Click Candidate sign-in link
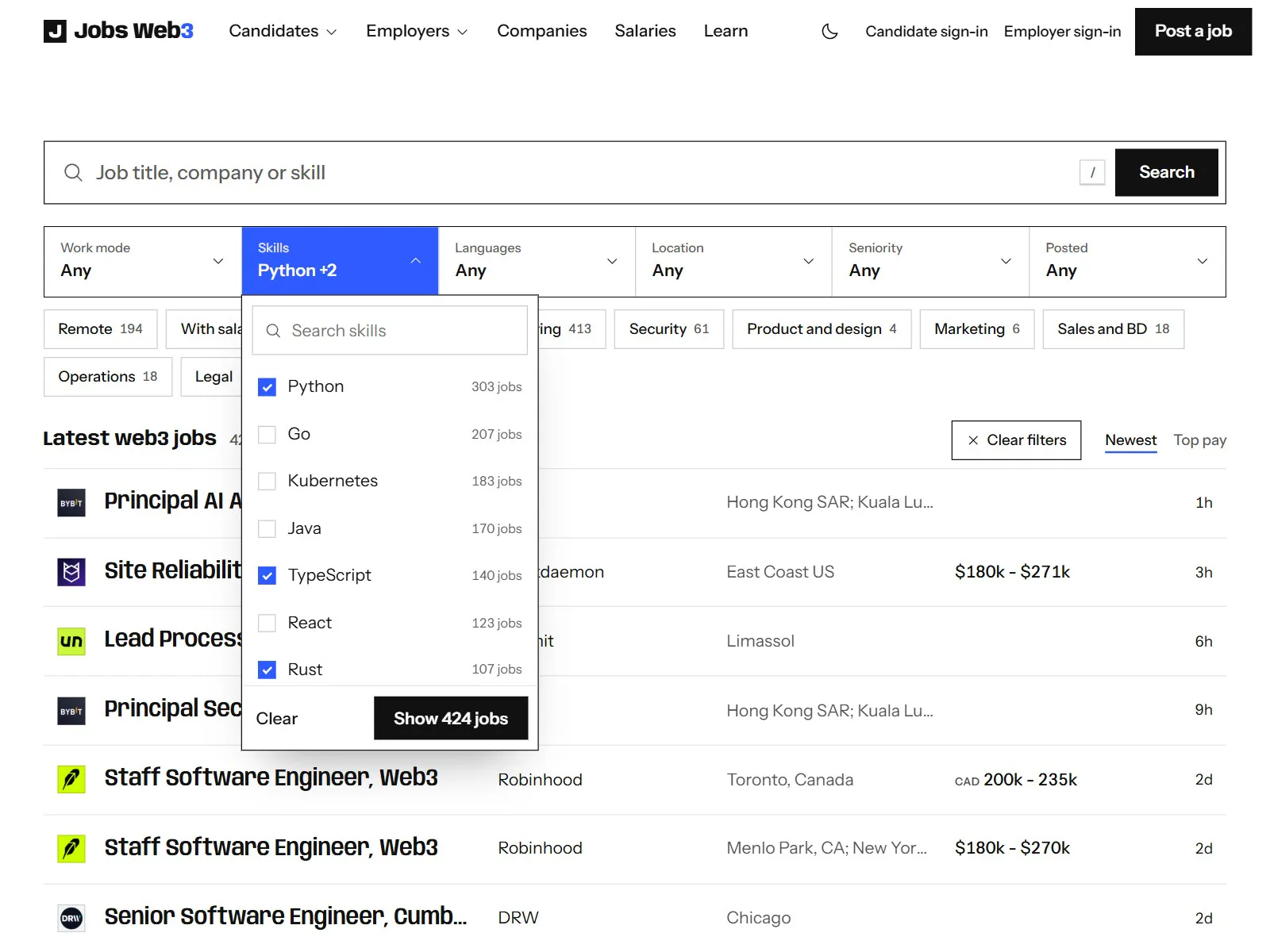 (926, 32)
